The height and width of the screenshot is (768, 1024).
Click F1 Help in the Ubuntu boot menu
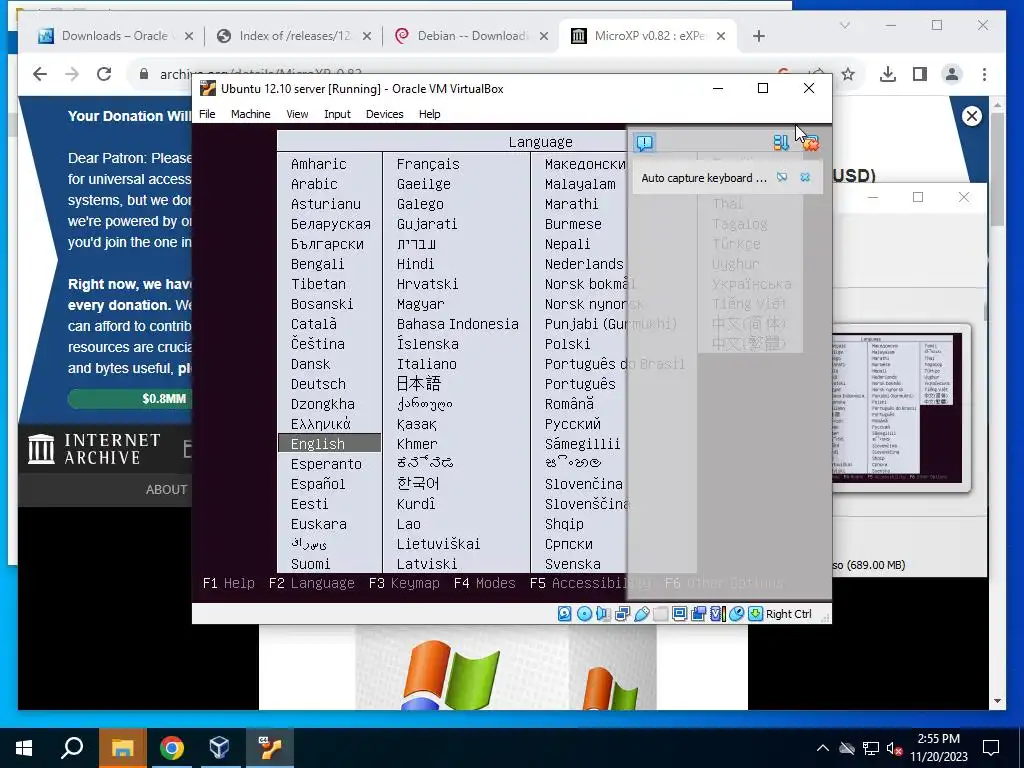[229, 583]
